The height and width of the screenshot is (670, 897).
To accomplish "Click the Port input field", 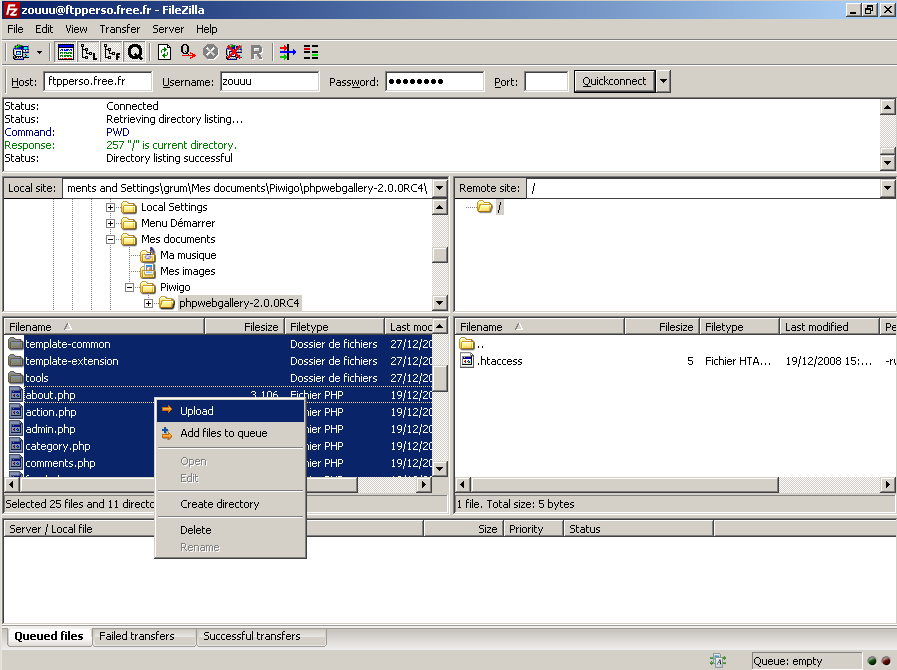I will coord(546,81).
